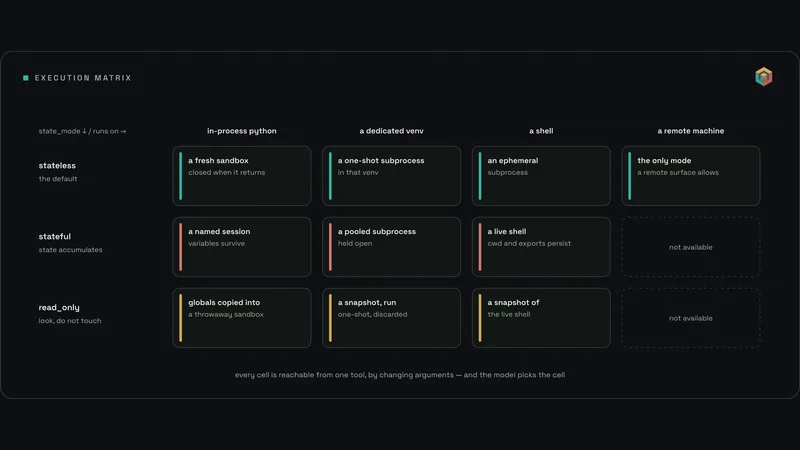Select the 'a fresh sandbox' cell
Viewport: 800px width, 450px height.
(242, 176)
